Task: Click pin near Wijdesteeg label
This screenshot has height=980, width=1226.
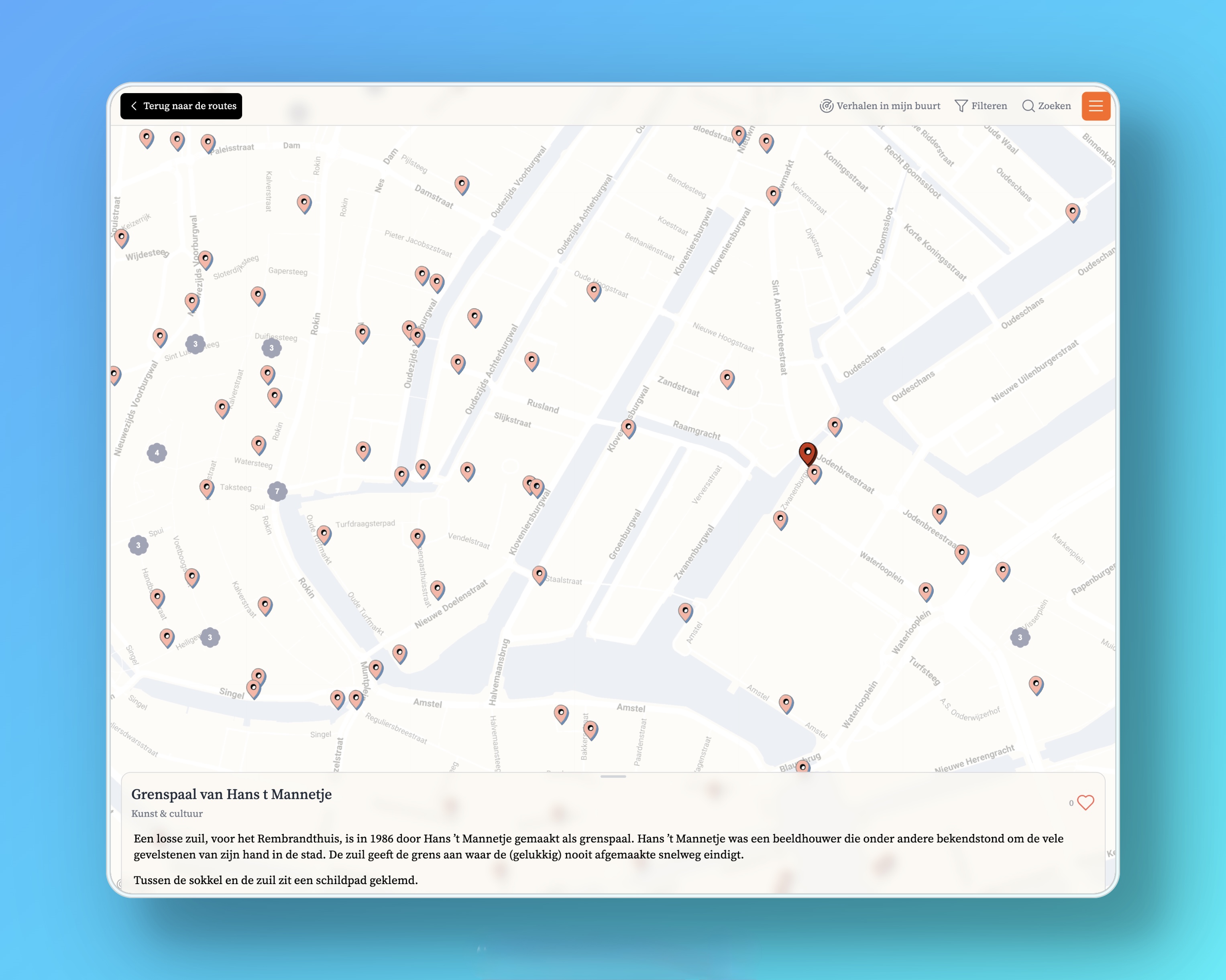Action: [x=122, y=237]
